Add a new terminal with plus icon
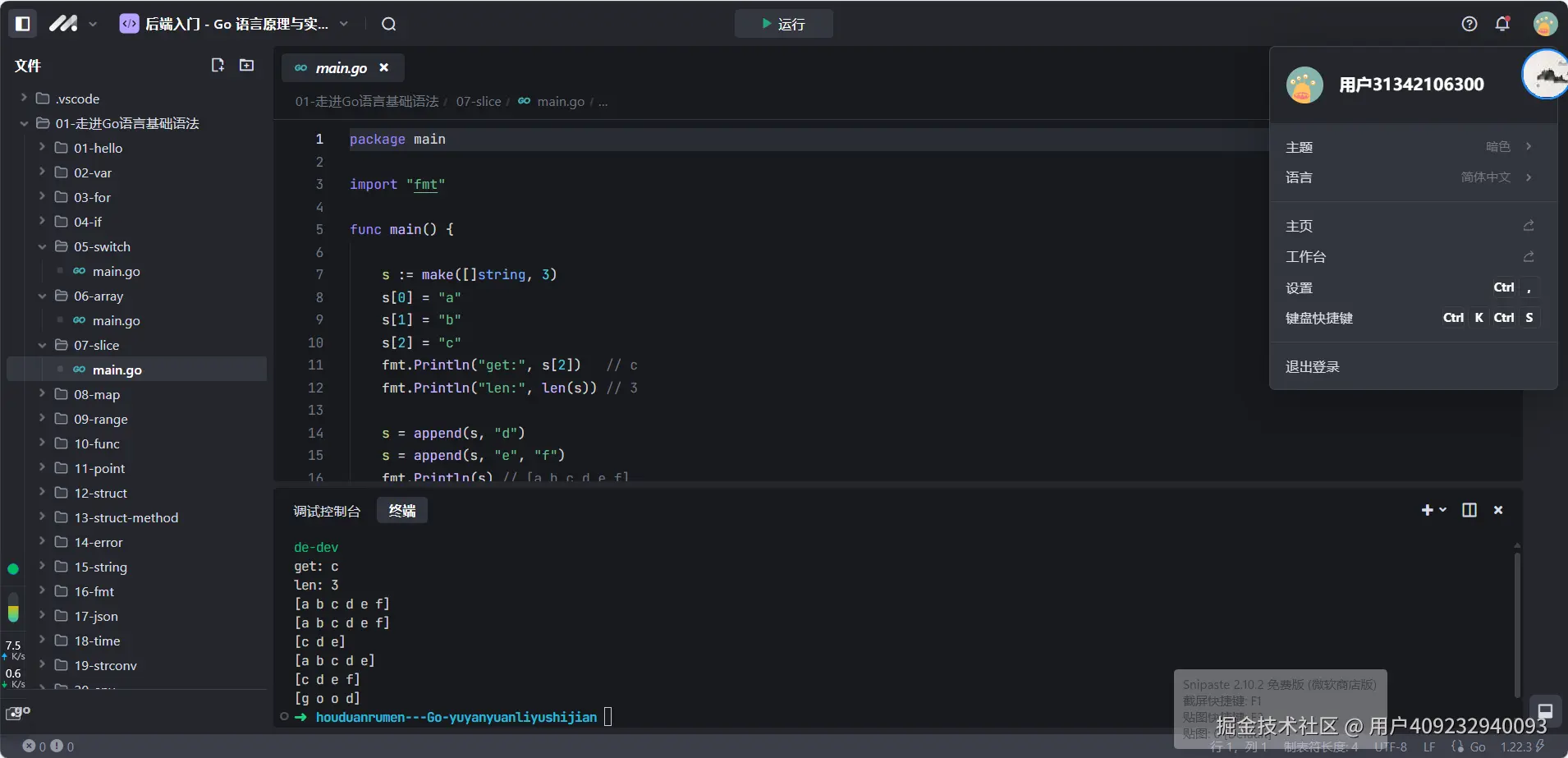The height and width of the screenshot is (758, 1568). [1427, 510]
